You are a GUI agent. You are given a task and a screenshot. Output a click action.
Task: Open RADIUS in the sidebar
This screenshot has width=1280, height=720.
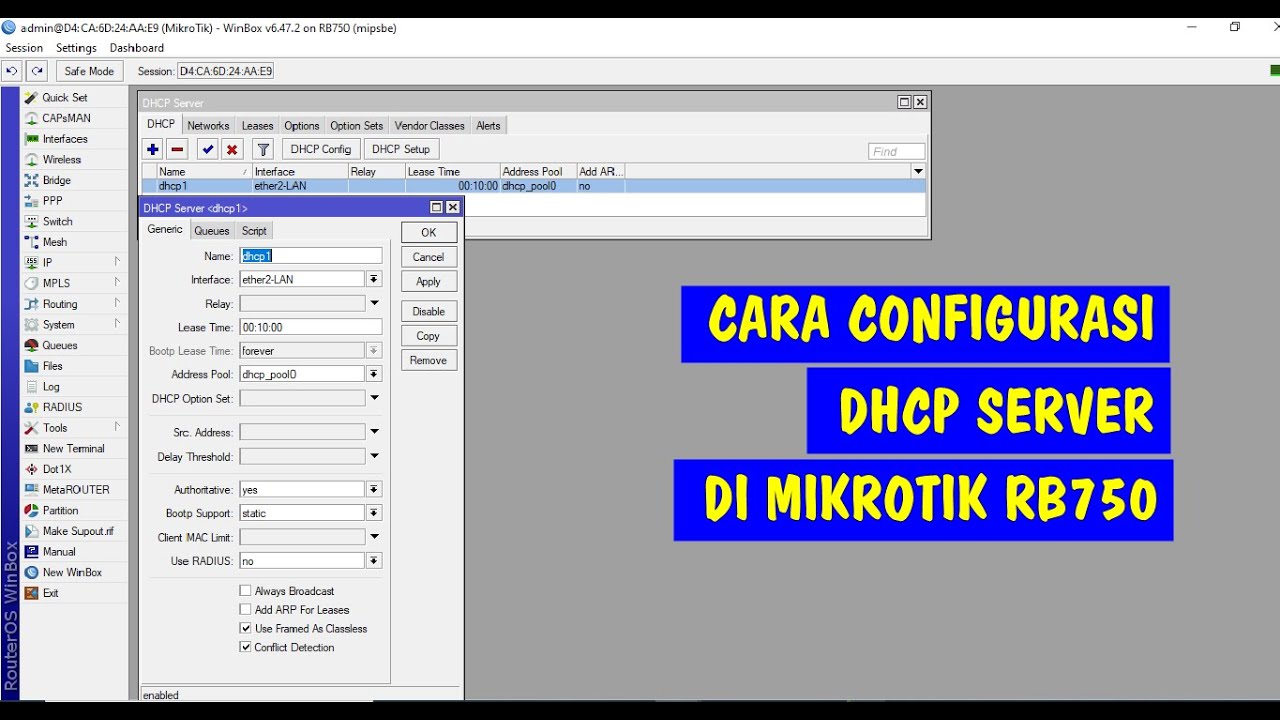pos(62,407)
